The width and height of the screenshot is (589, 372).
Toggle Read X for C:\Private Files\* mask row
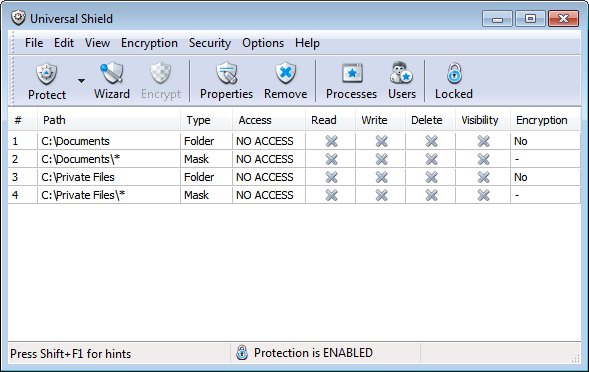point(331,195)
